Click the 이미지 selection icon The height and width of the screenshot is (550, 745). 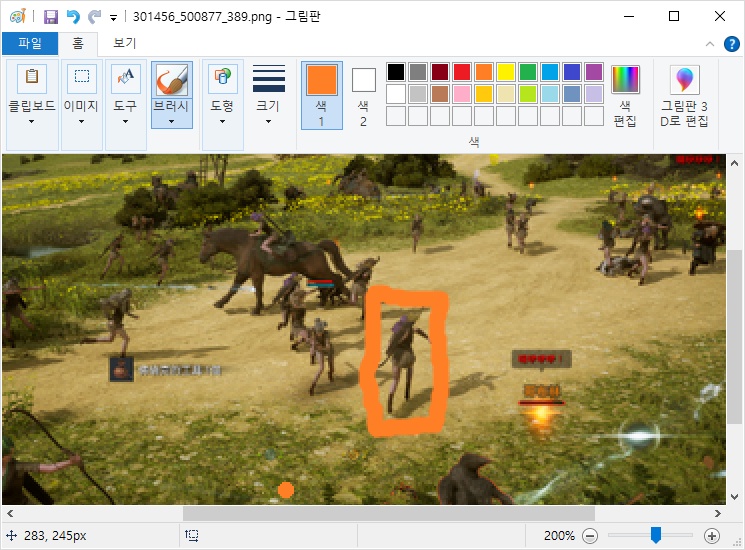82,78
